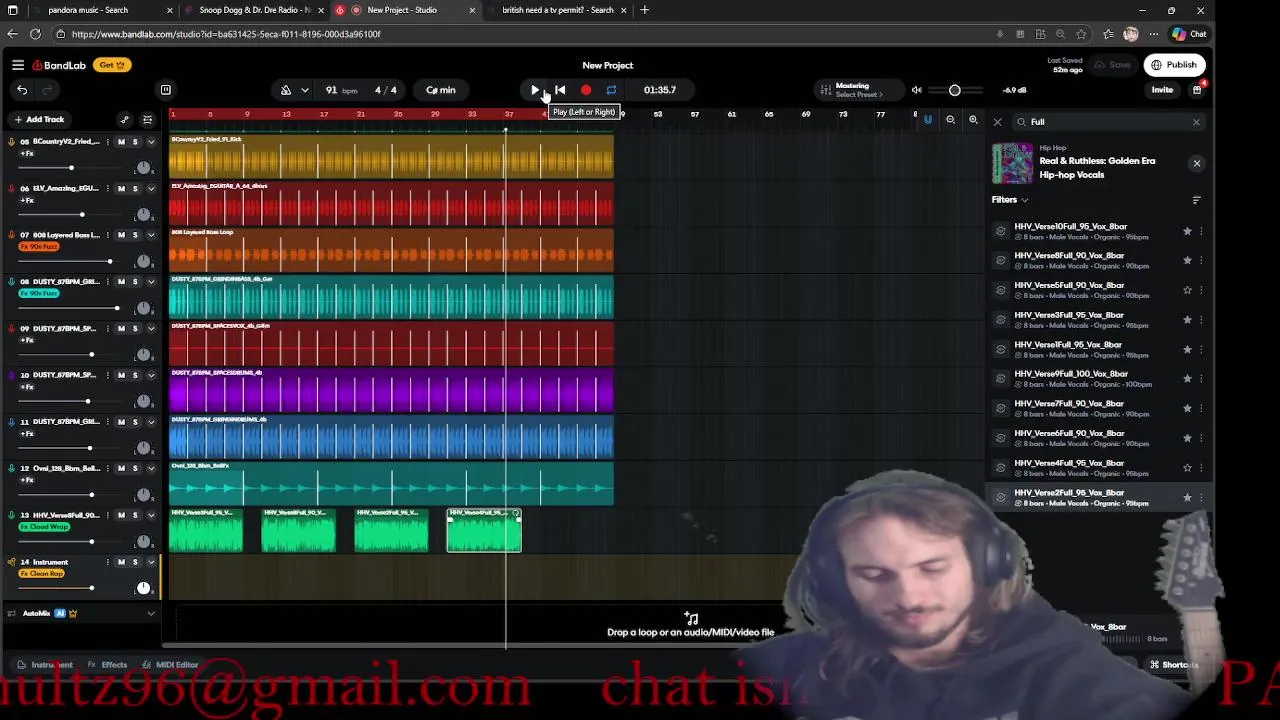Close the loops browser panel with the X
1280x720 pixels.
tap(997, 122)
